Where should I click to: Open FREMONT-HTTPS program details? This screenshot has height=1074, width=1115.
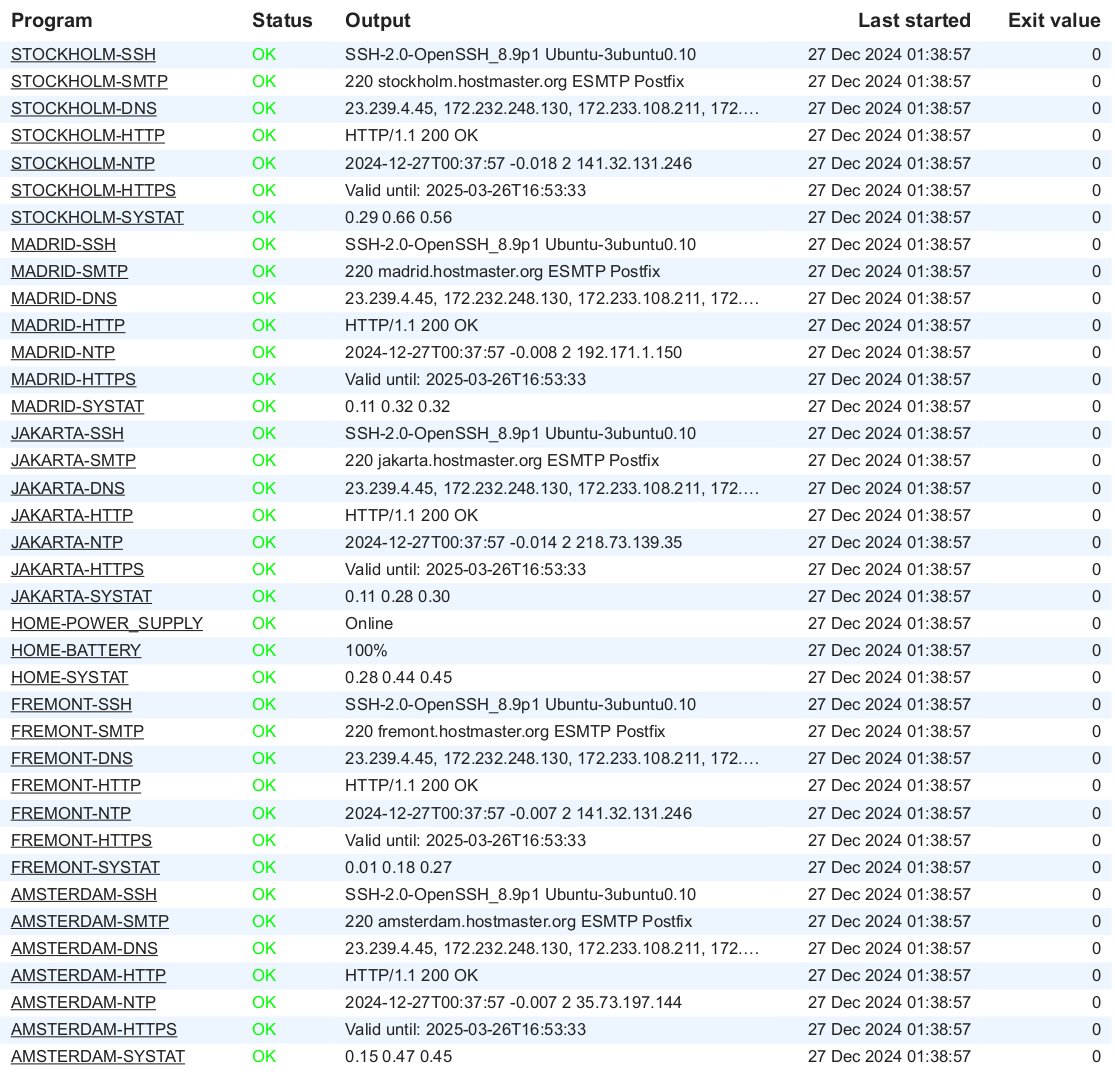(x=81, y=840)
